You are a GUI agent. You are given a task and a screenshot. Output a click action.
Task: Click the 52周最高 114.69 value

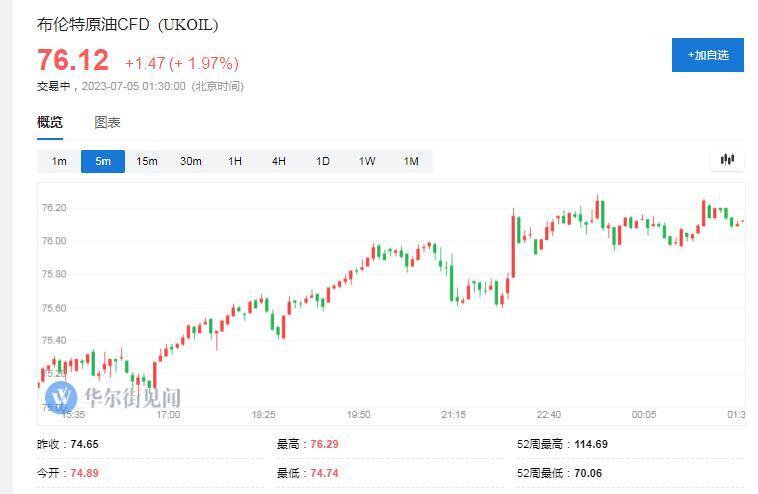tap(591, 444)
